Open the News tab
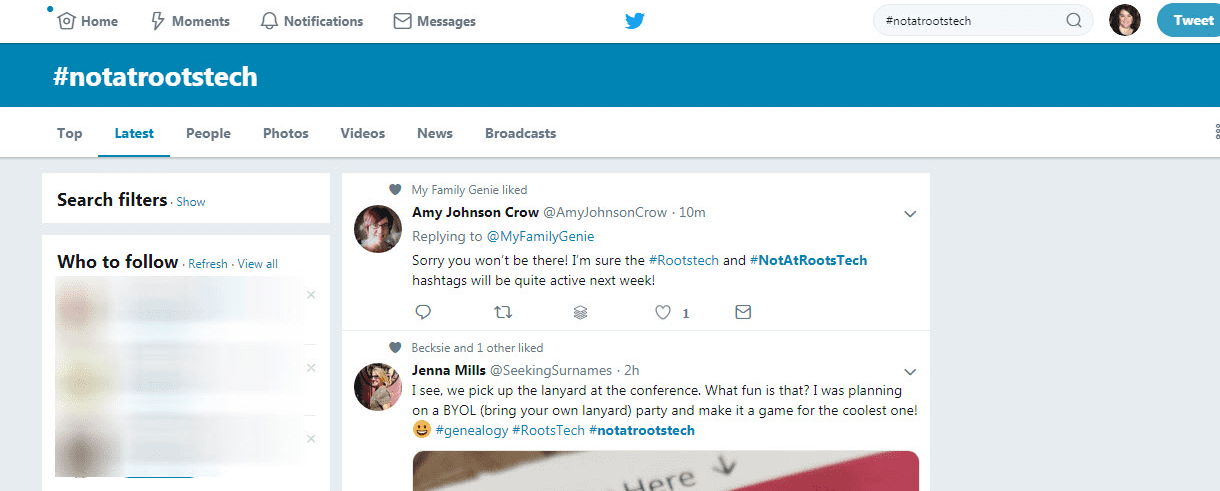 point(435,133)
